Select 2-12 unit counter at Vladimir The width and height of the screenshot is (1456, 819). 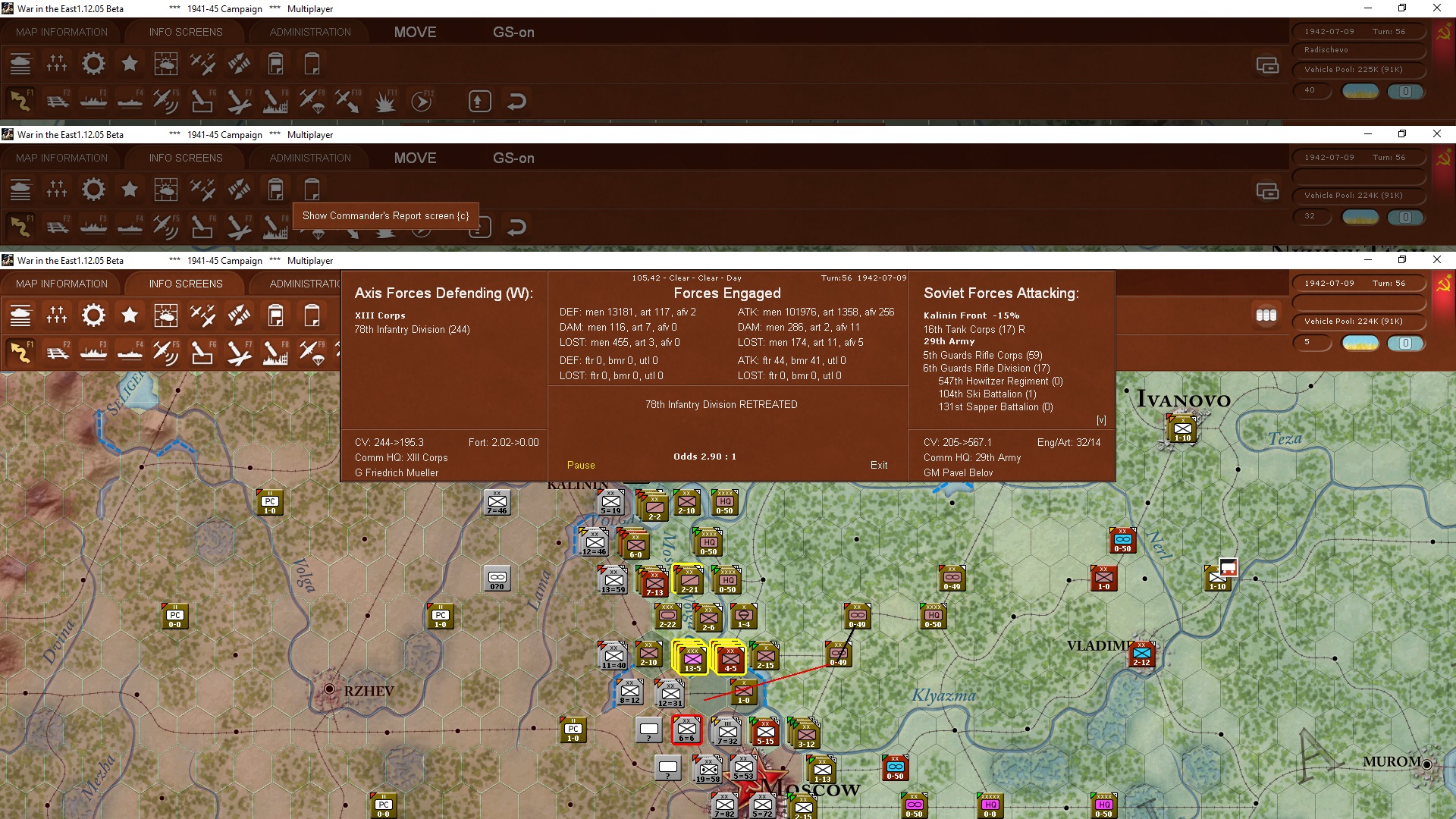(x=1141, y=654)
